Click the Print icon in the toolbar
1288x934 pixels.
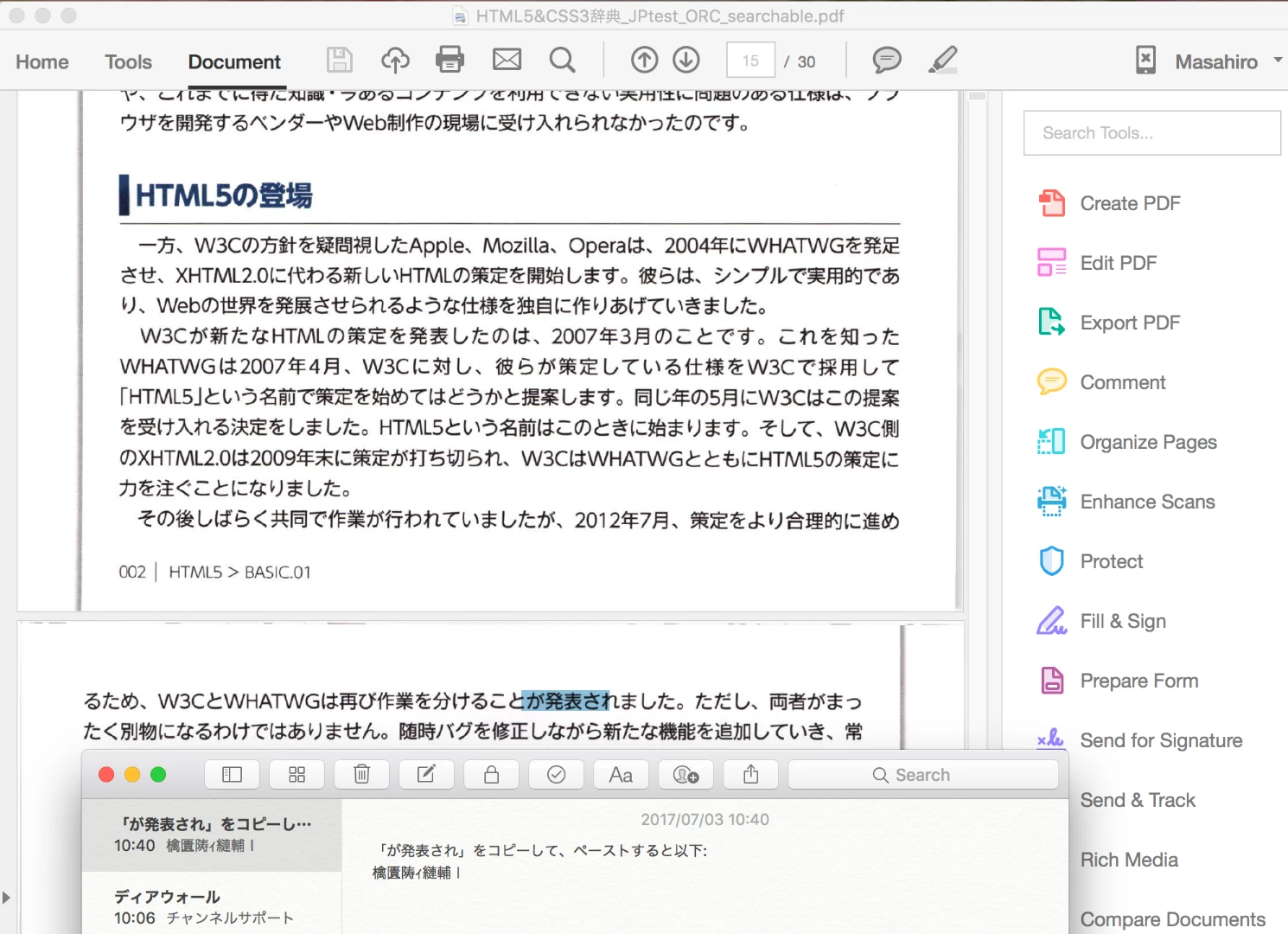(x=450, y=60)
